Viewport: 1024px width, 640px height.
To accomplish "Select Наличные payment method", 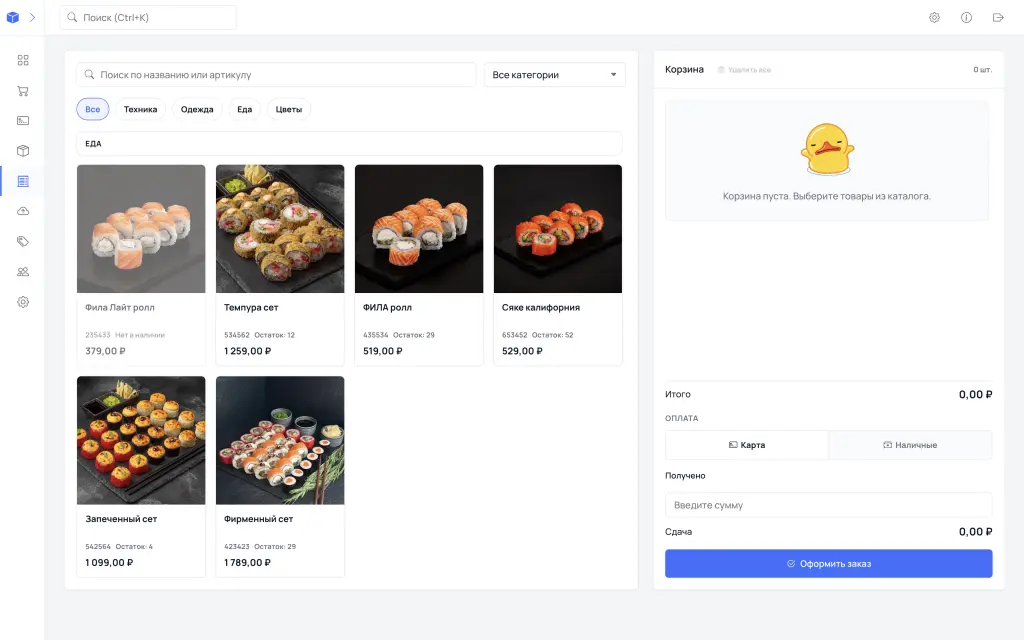I will coord(910,445).
